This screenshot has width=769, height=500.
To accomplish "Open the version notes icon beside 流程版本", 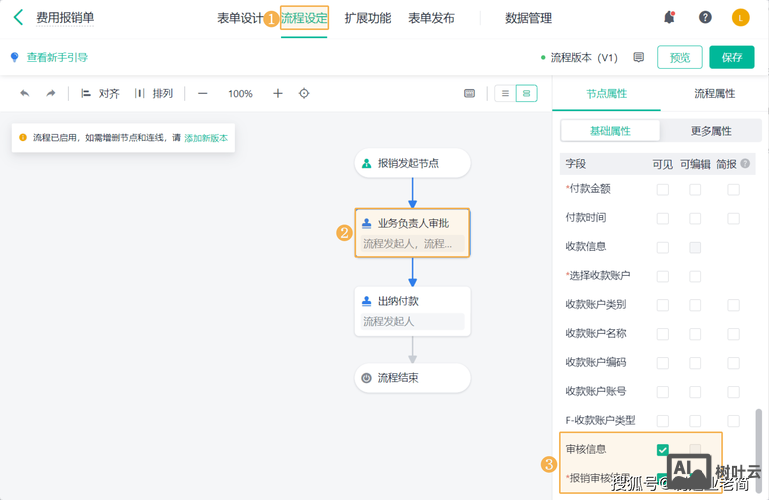I will [x=638, y=57].
